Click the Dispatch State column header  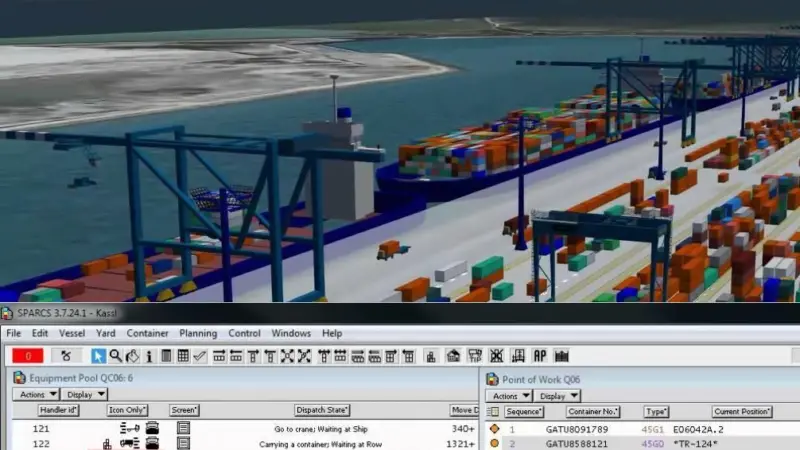click(322, 410)
